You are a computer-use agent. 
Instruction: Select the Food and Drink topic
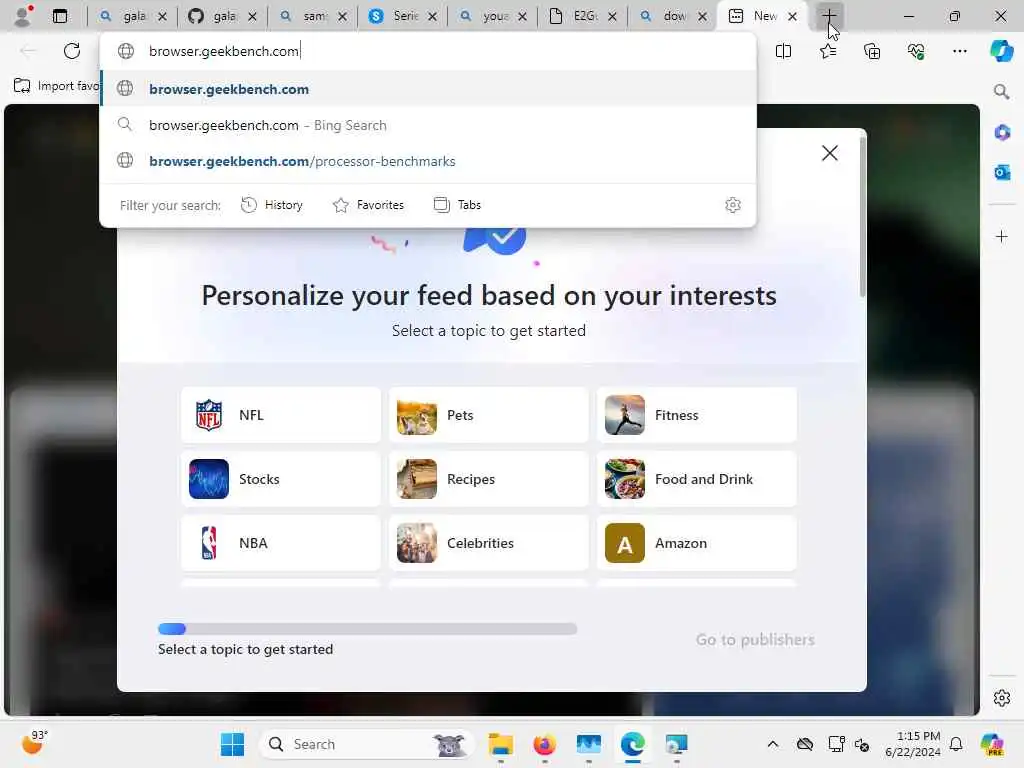pyautogui.click(x=697, y=479)
